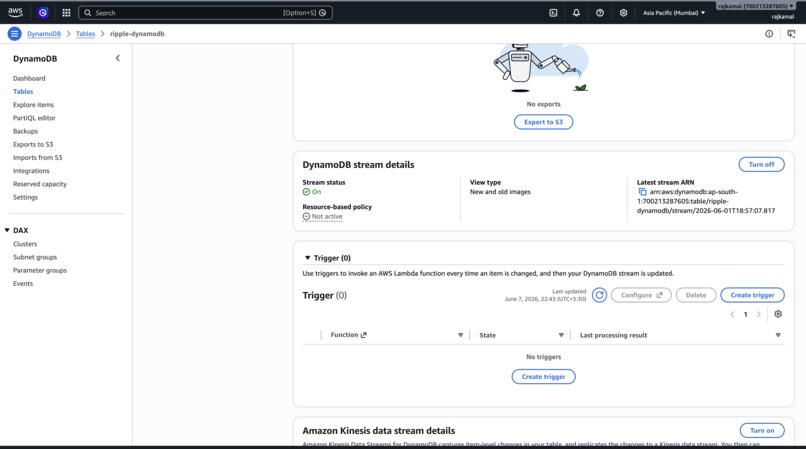Open the Asia Pacific (Mumbai) region dropdown
The width and height of the screenshot is (806, 449).
pos(674,13)
